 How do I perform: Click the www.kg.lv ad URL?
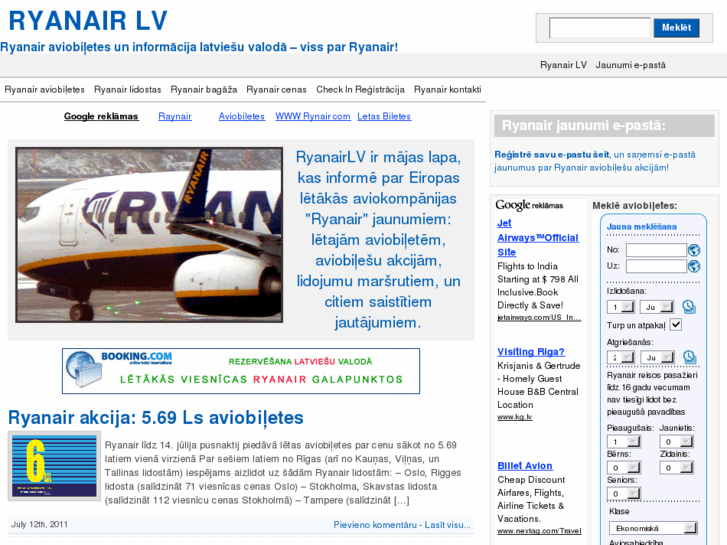pos(515,417)
